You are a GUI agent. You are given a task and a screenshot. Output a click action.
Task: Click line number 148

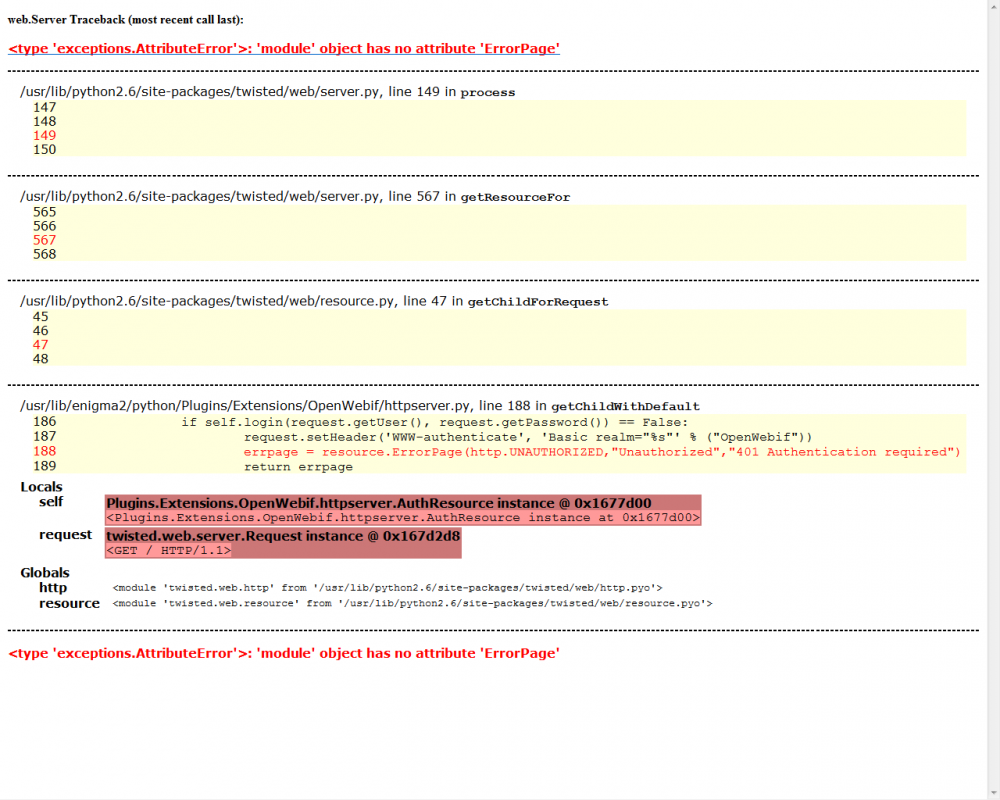point(45,121)
